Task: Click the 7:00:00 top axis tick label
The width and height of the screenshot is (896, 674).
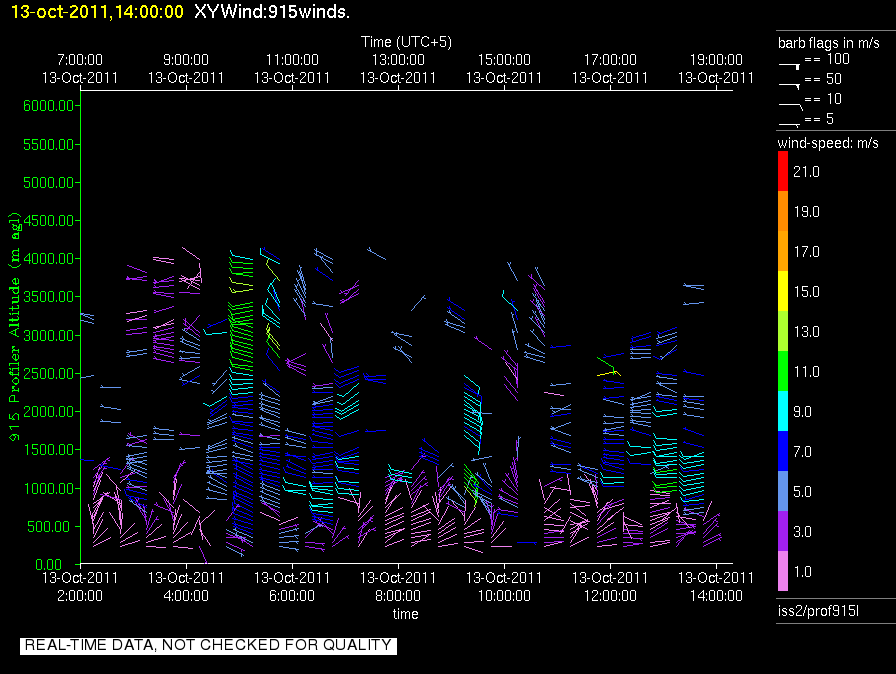Action: (x=80, y=60)
